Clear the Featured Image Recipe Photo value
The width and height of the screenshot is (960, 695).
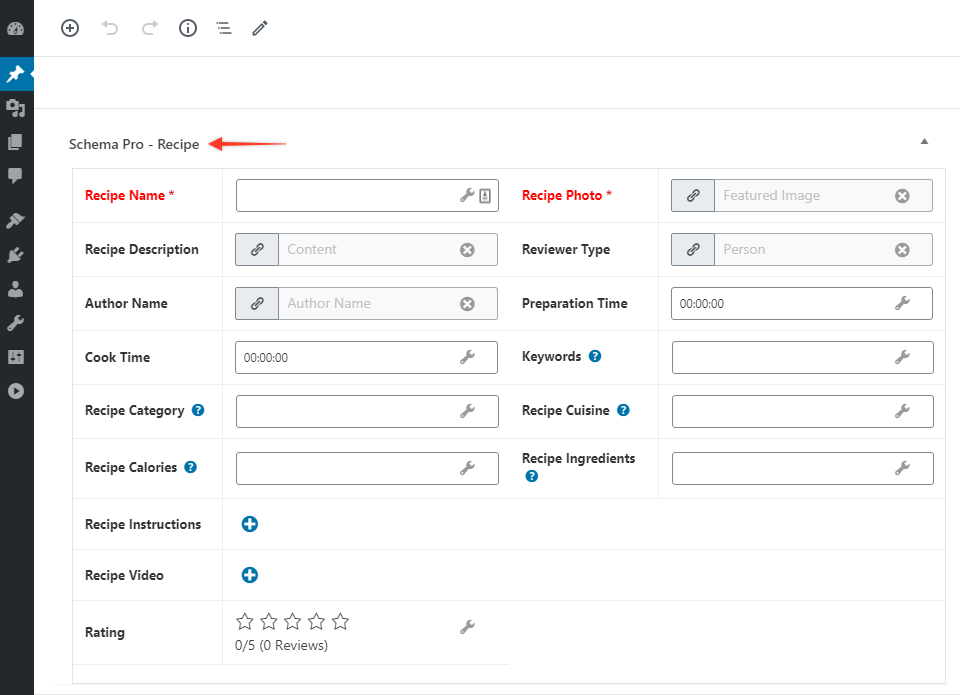click(902, 196)
